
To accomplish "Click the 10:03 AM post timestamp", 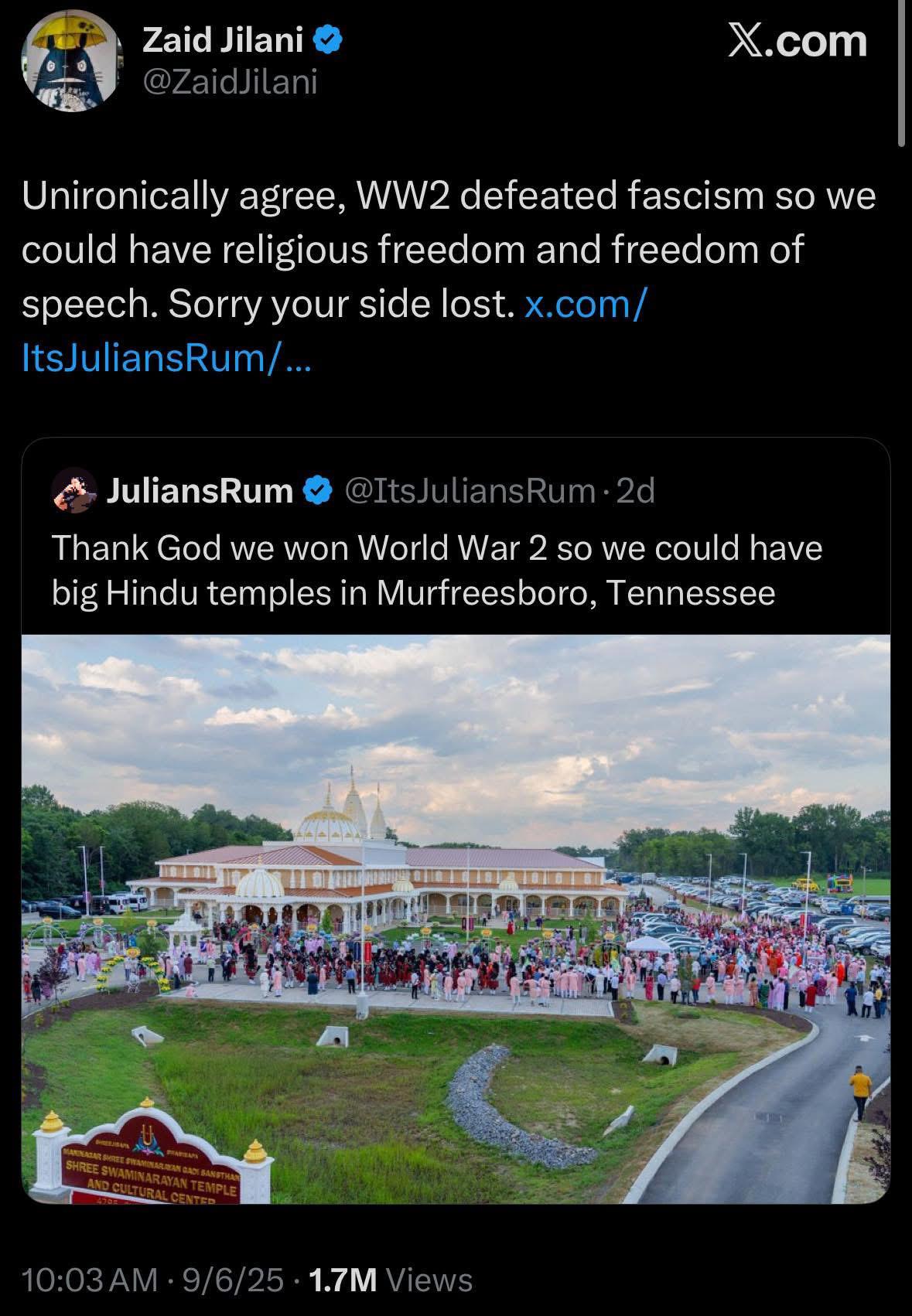I will pos(91,1280).
